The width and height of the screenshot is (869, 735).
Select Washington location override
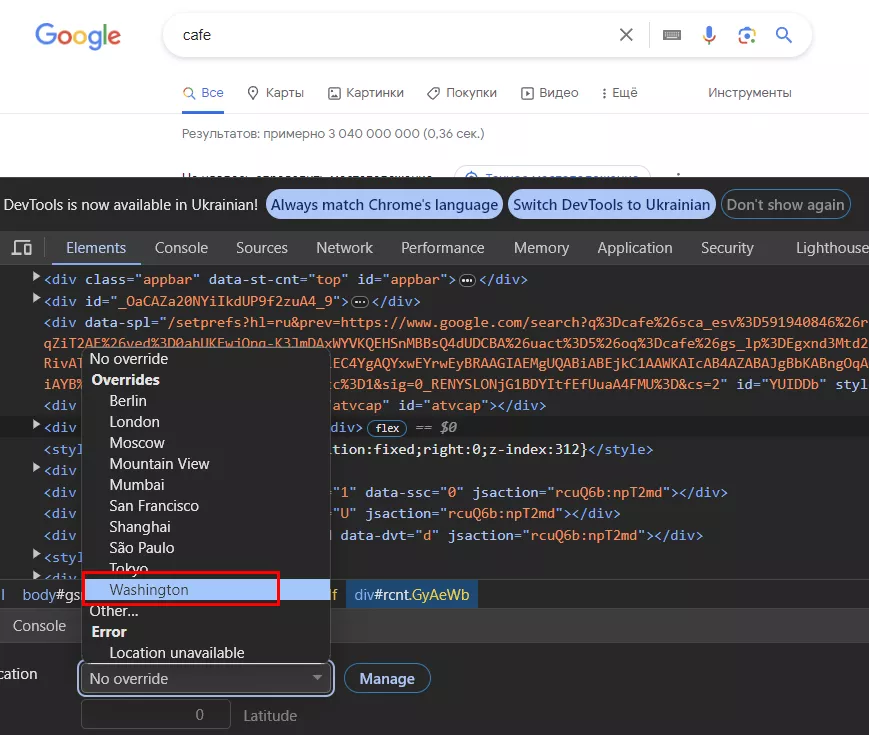(206, 590)
